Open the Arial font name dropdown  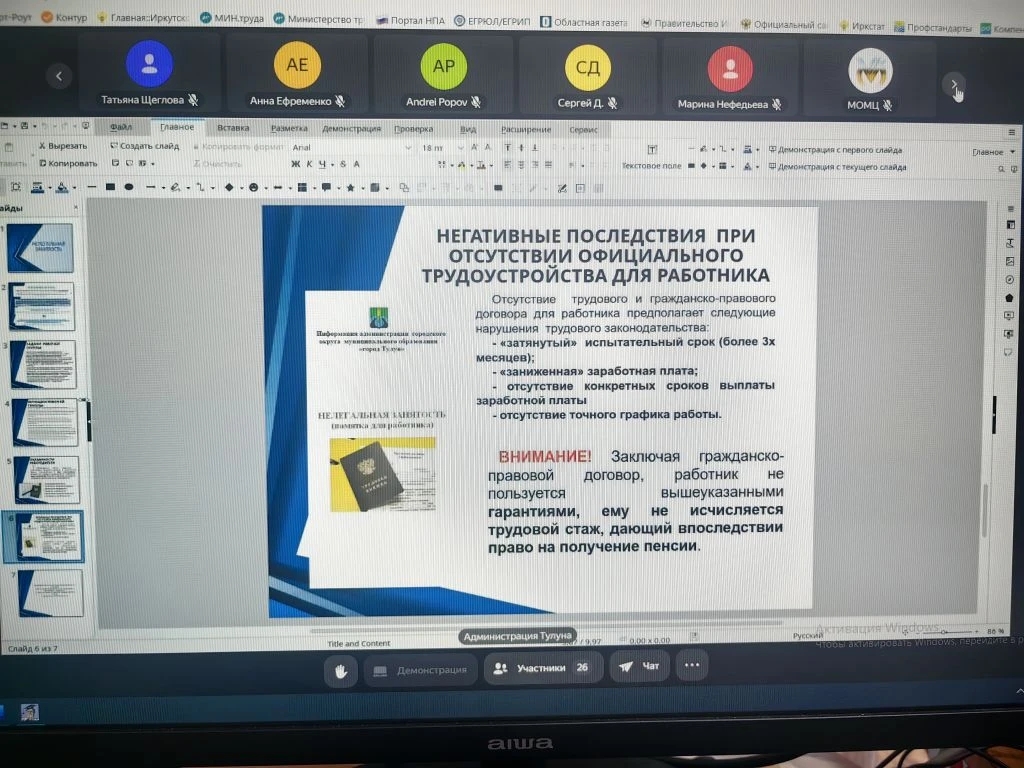click(x=350, y=148)
